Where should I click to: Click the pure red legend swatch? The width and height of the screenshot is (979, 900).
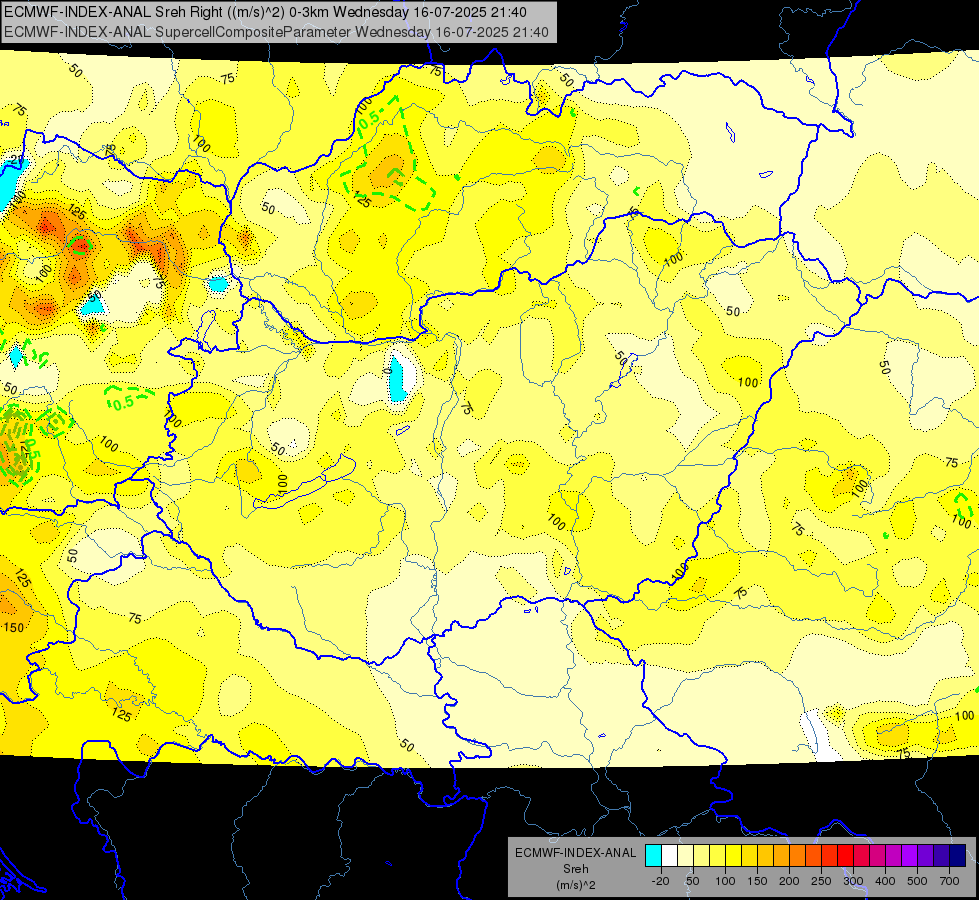[846, 855]
